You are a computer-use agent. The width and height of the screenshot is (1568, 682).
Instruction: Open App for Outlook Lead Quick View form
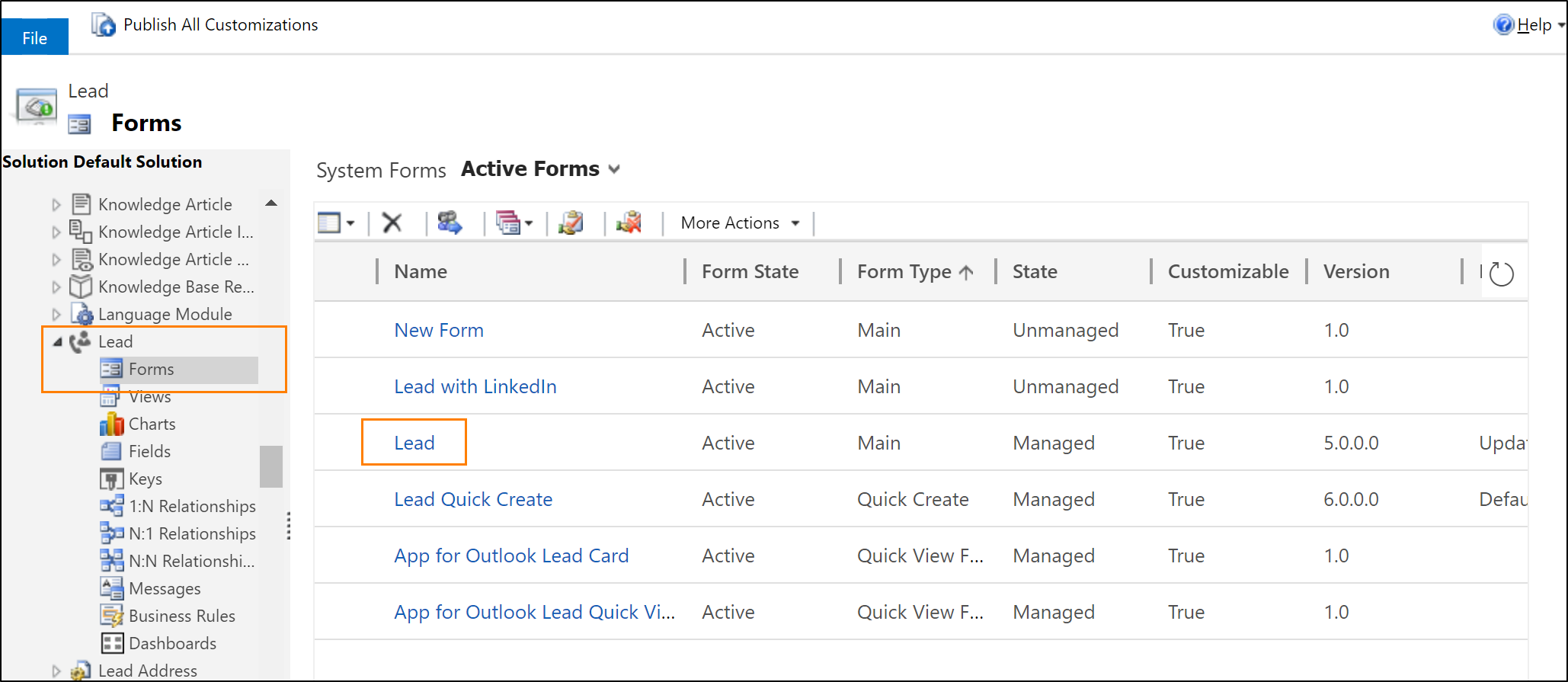[534, 612]
